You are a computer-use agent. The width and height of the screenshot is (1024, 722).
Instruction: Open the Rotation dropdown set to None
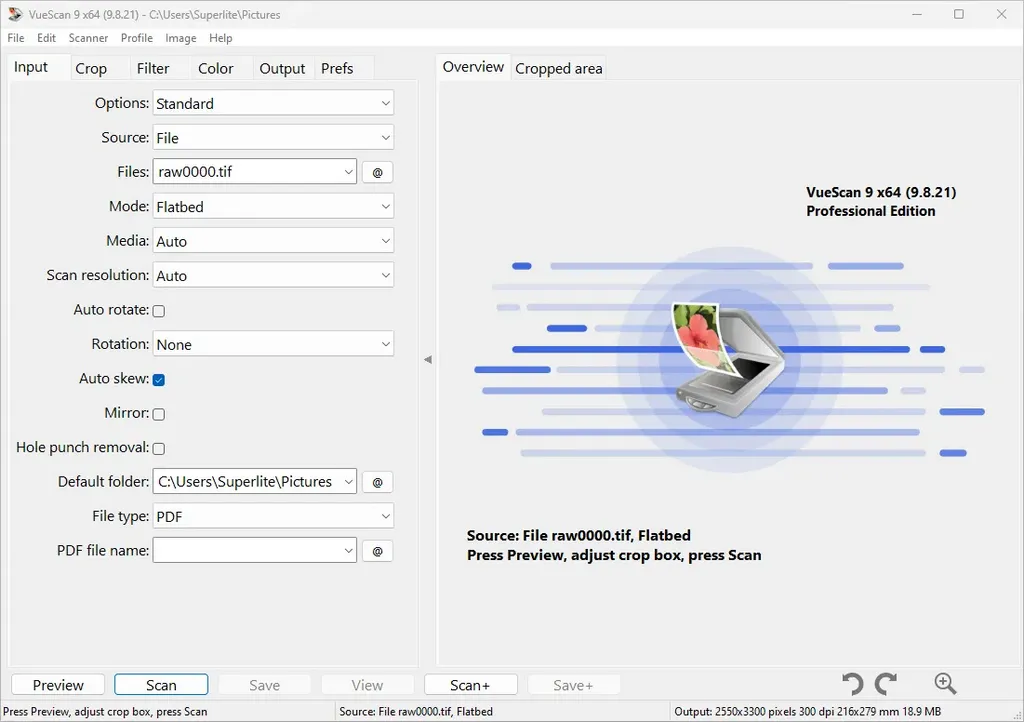pos(273,344)
